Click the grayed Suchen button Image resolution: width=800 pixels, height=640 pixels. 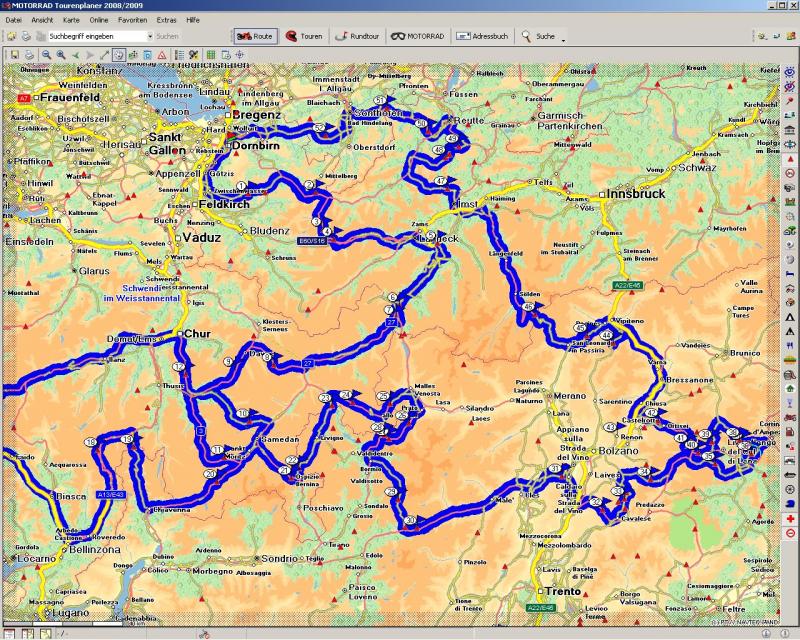tap(167, 36)
